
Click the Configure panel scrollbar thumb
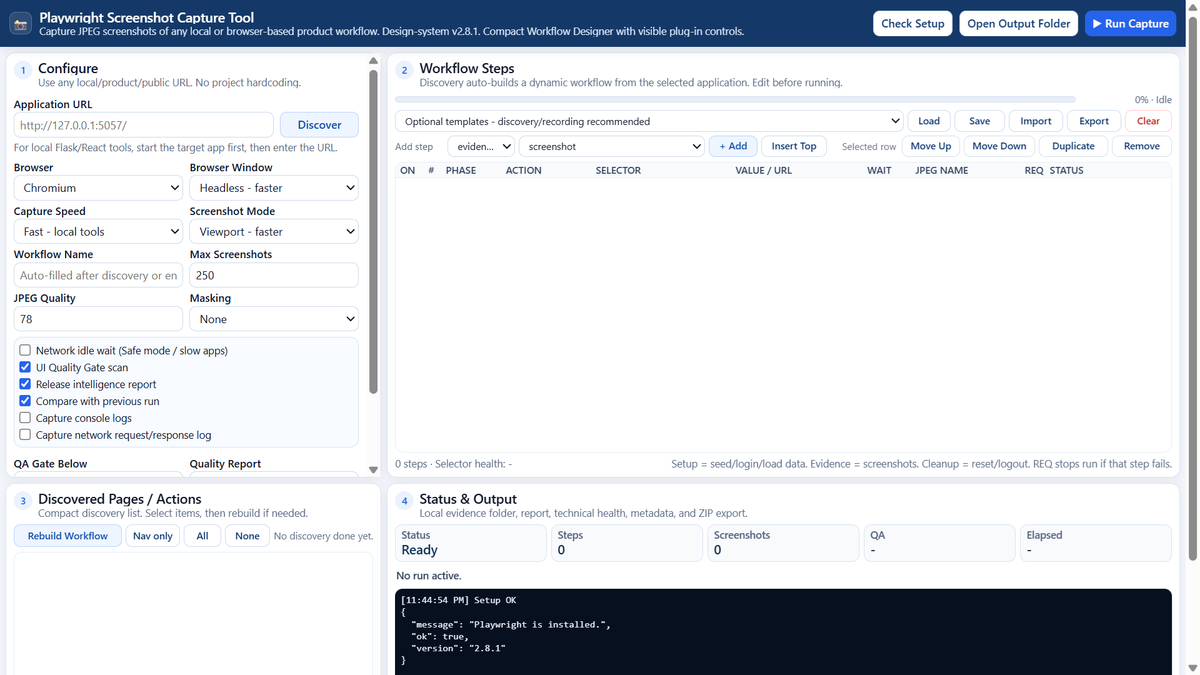coord(373,231)
